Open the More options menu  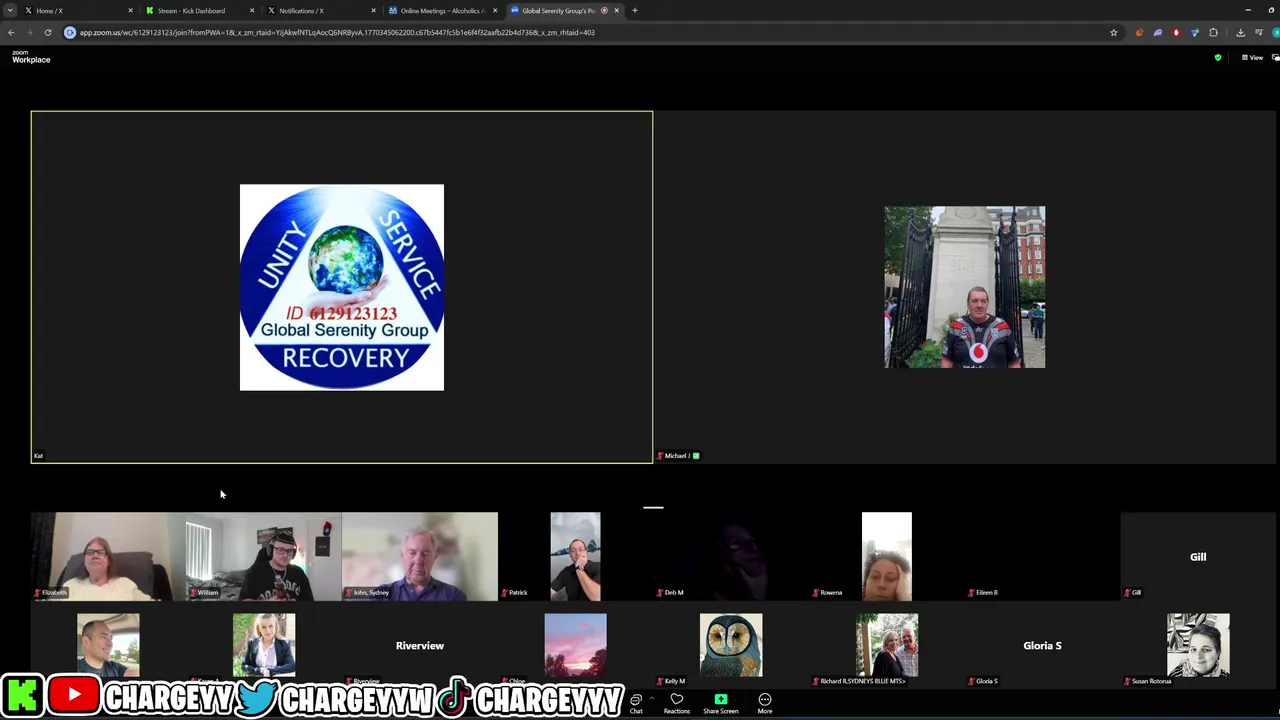tap(765, 703)
